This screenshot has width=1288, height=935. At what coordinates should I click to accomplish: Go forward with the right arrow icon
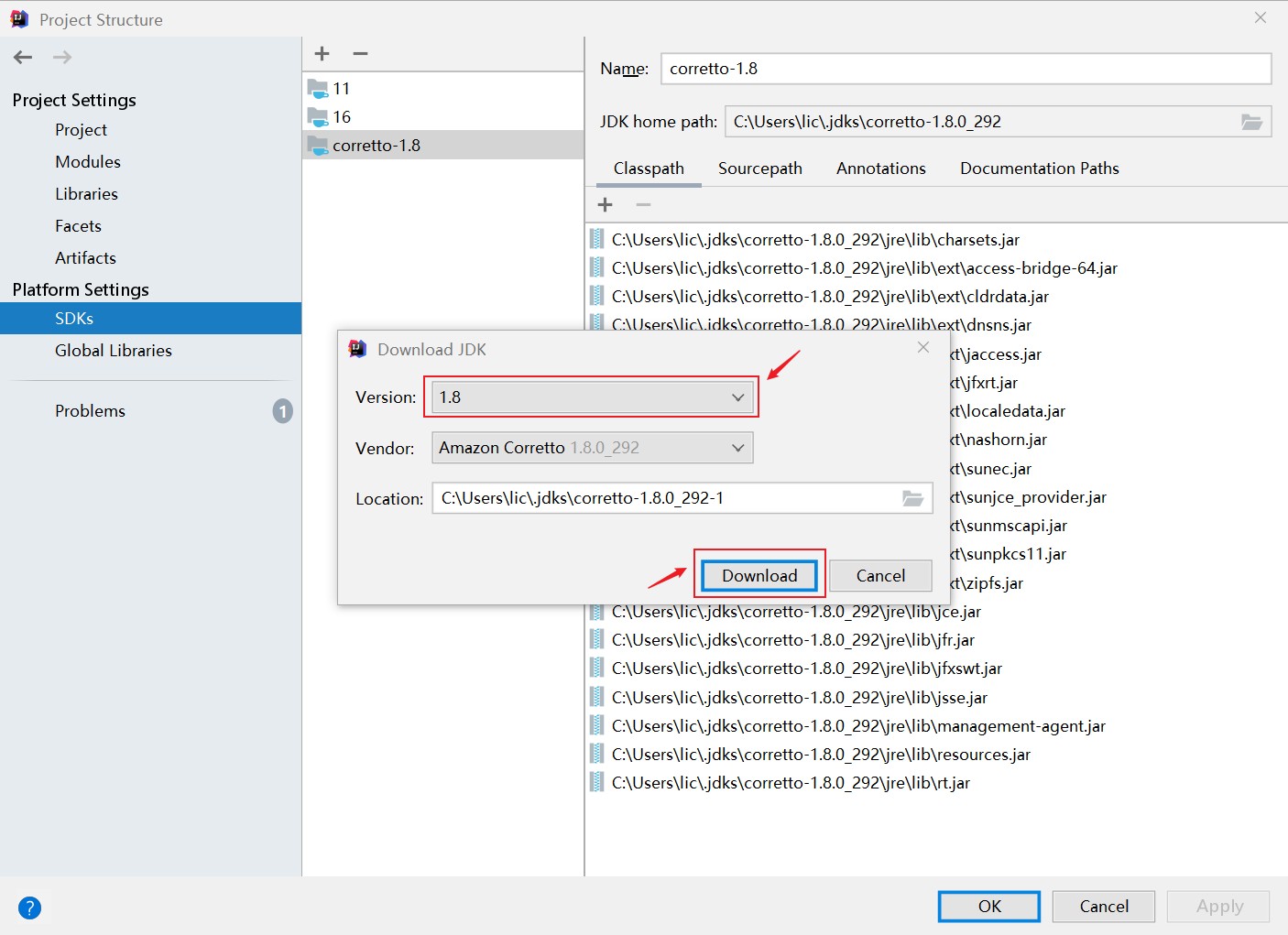click(61, 57)
